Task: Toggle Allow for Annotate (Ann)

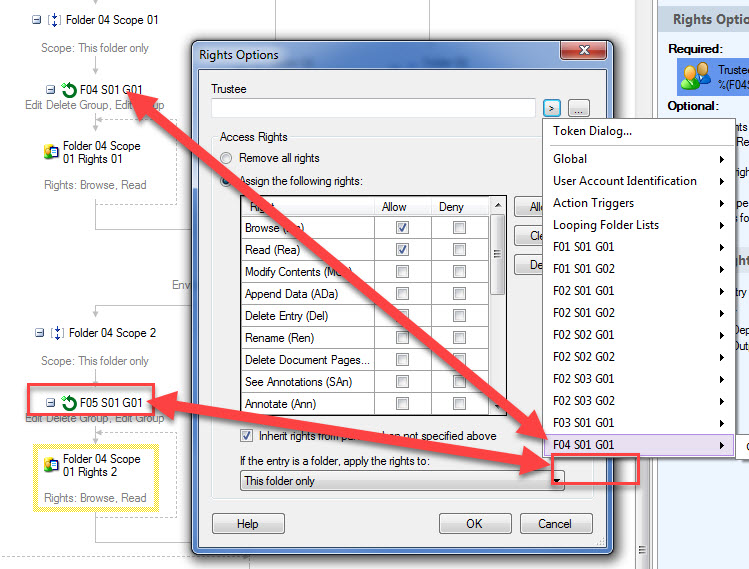Action: click(x=402, y=404)
